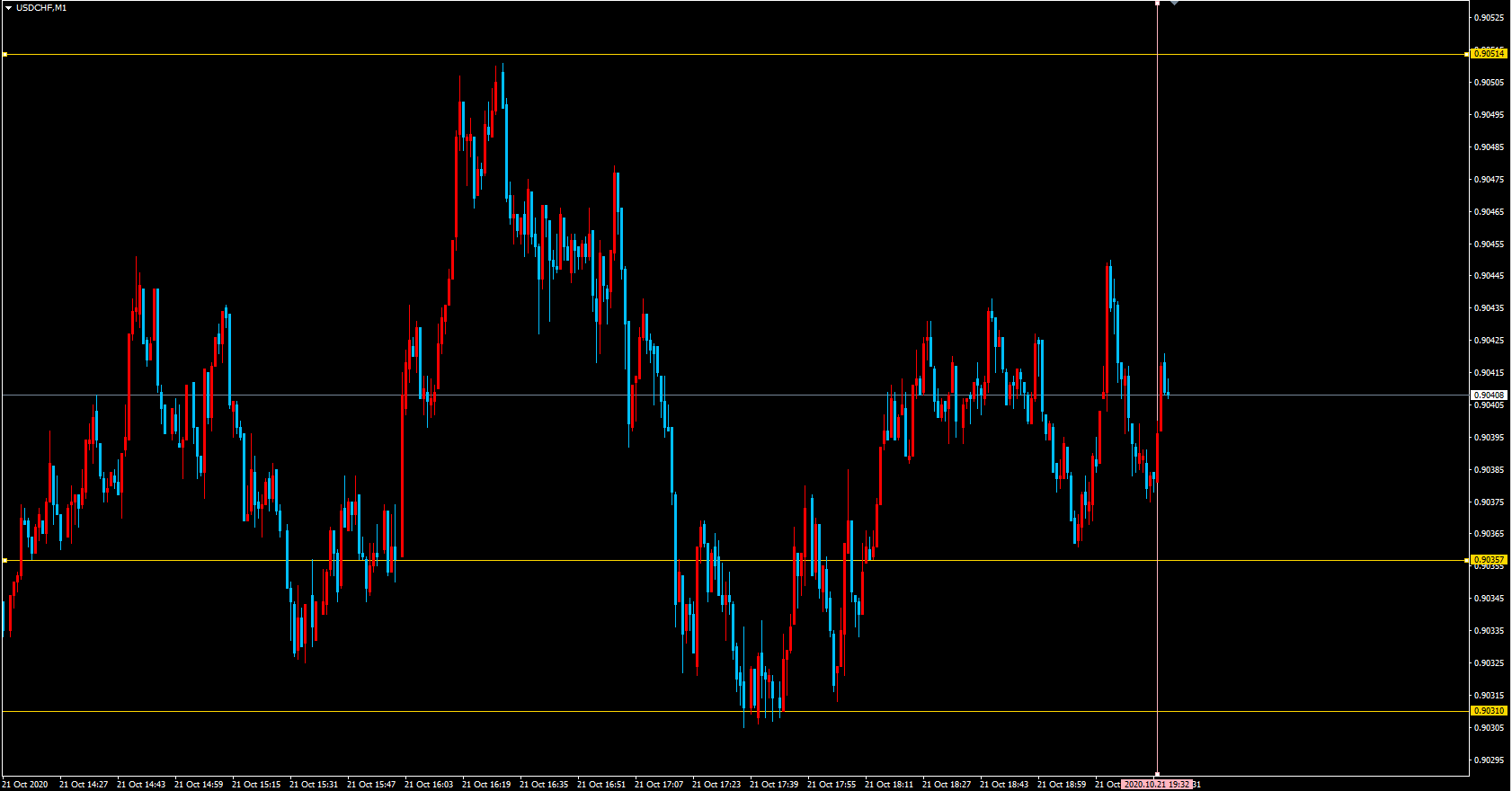
Task: Click the USDCHF,M1 chart title label
Action: tap(41, 8)
